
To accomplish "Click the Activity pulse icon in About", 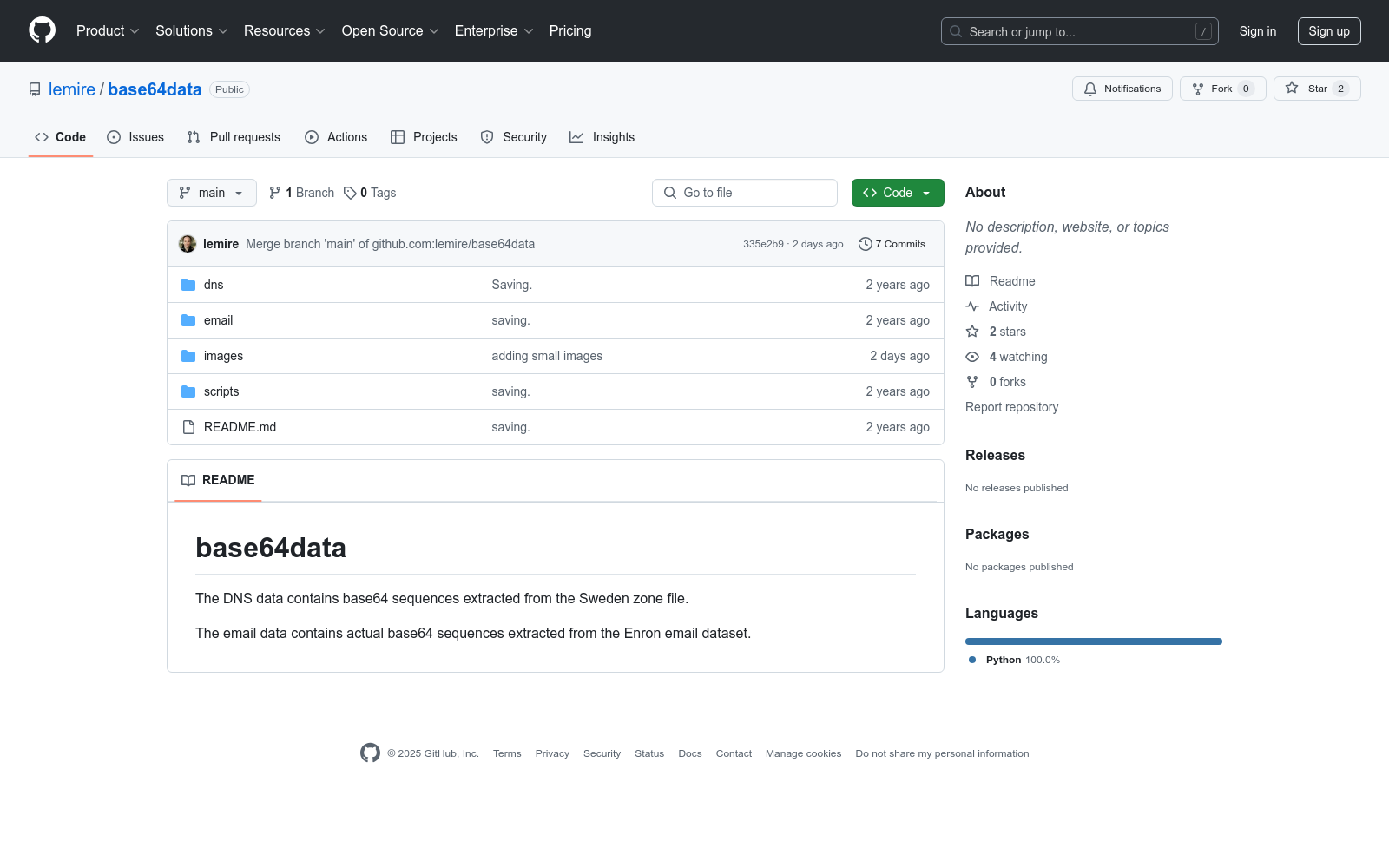I will coord(972,306).
